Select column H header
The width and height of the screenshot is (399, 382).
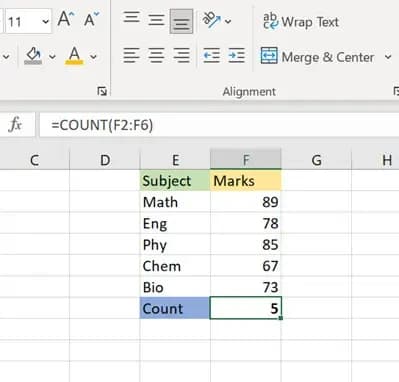pyautogui.click(x=375, y=160)
